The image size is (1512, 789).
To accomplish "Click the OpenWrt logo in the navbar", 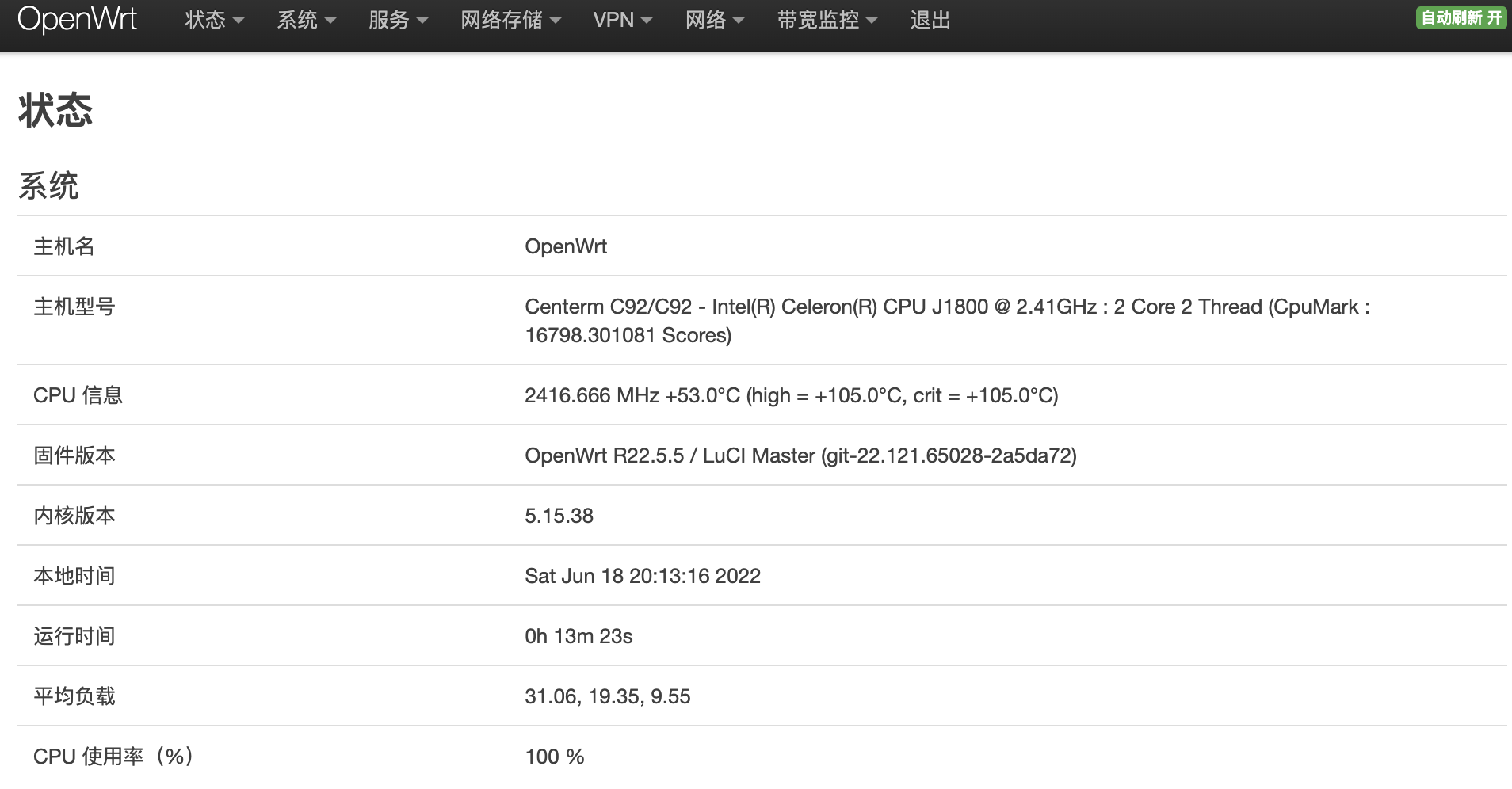I will click(77, 20).
